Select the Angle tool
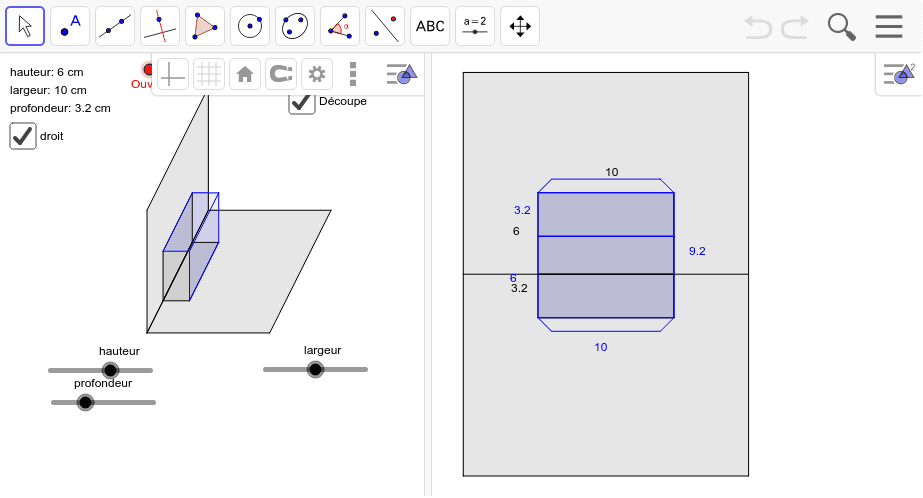923x498 pixels. pyautogui.click(x=340, y=26)
